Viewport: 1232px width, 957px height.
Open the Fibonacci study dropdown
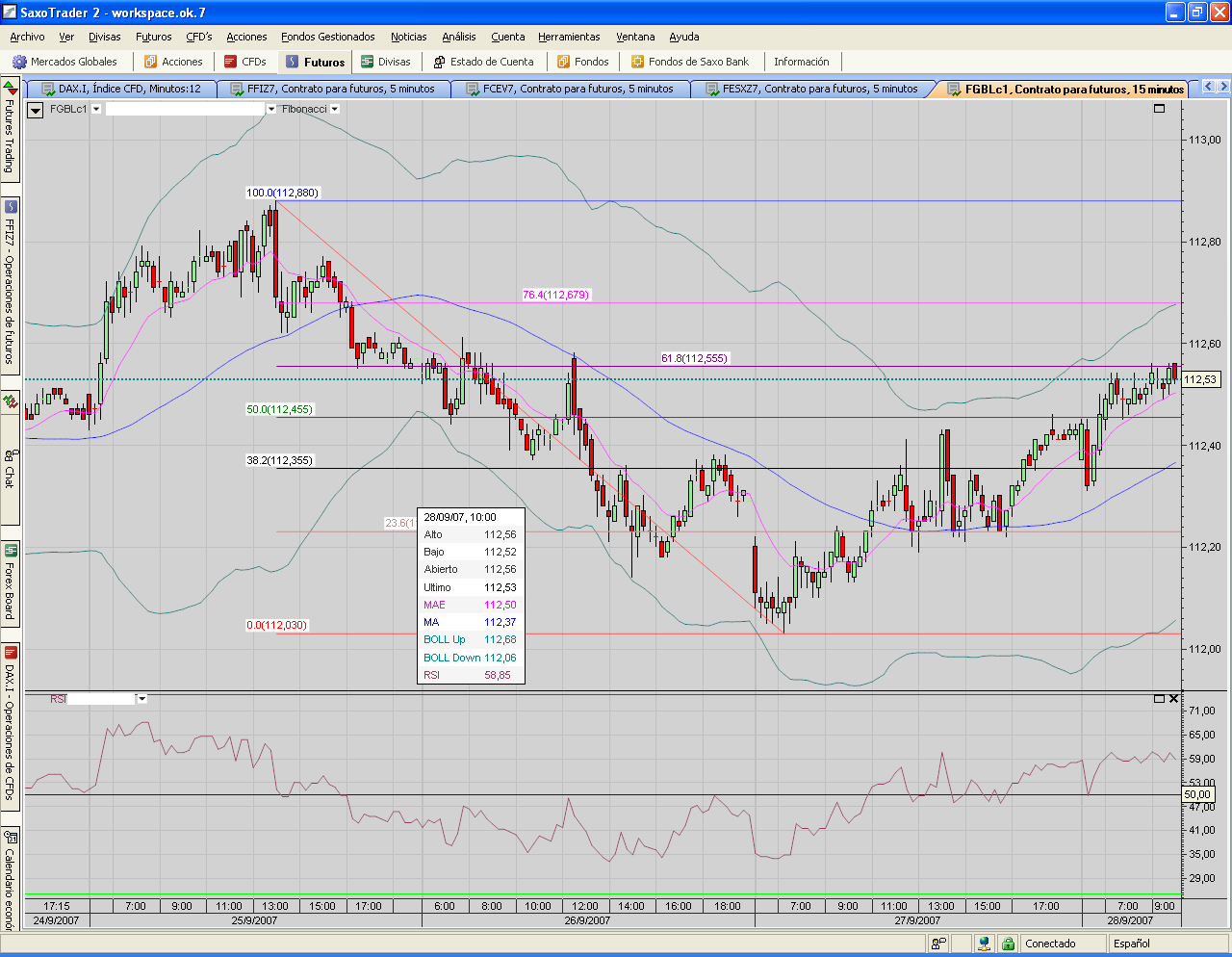335,110
